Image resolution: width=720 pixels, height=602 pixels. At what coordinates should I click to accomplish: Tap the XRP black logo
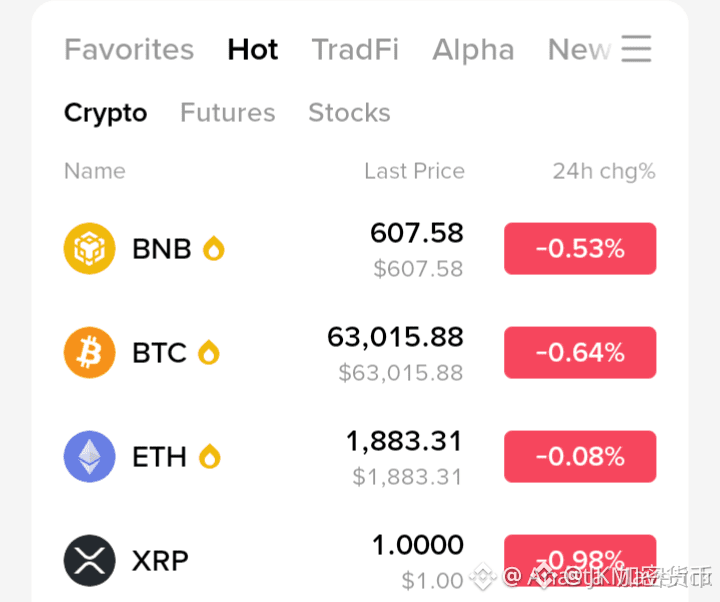tap(90, 560)
